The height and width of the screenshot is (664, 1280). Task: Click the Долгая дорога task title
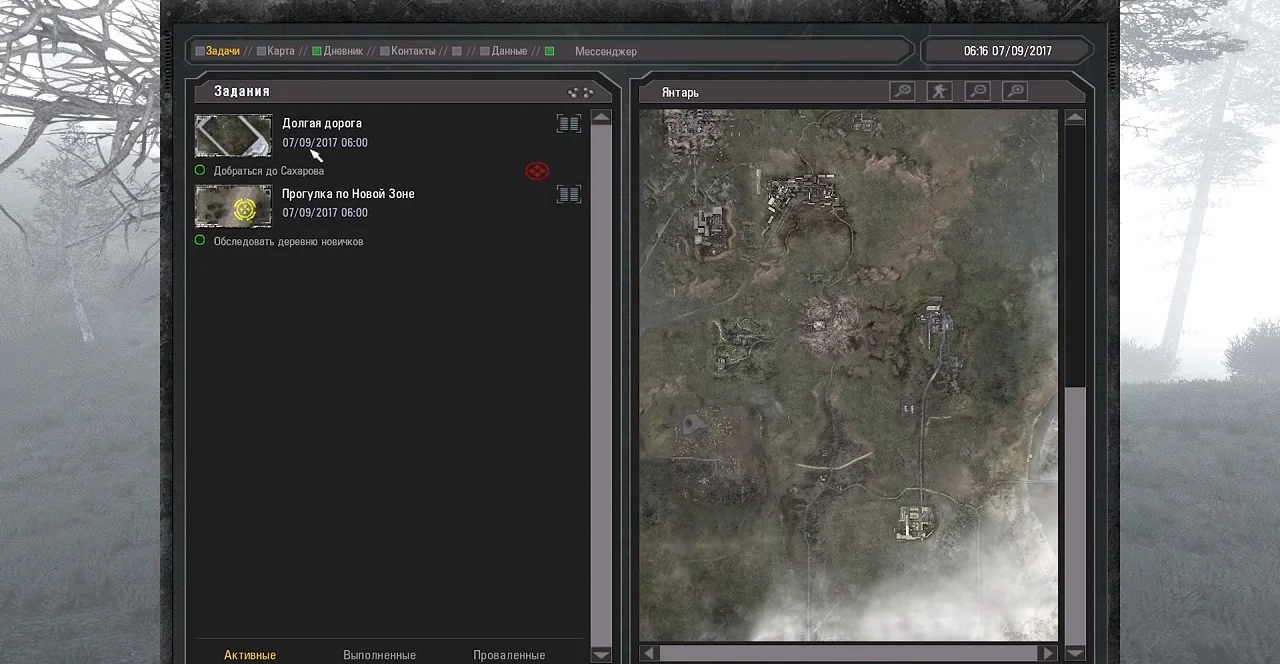coord(322,123)
